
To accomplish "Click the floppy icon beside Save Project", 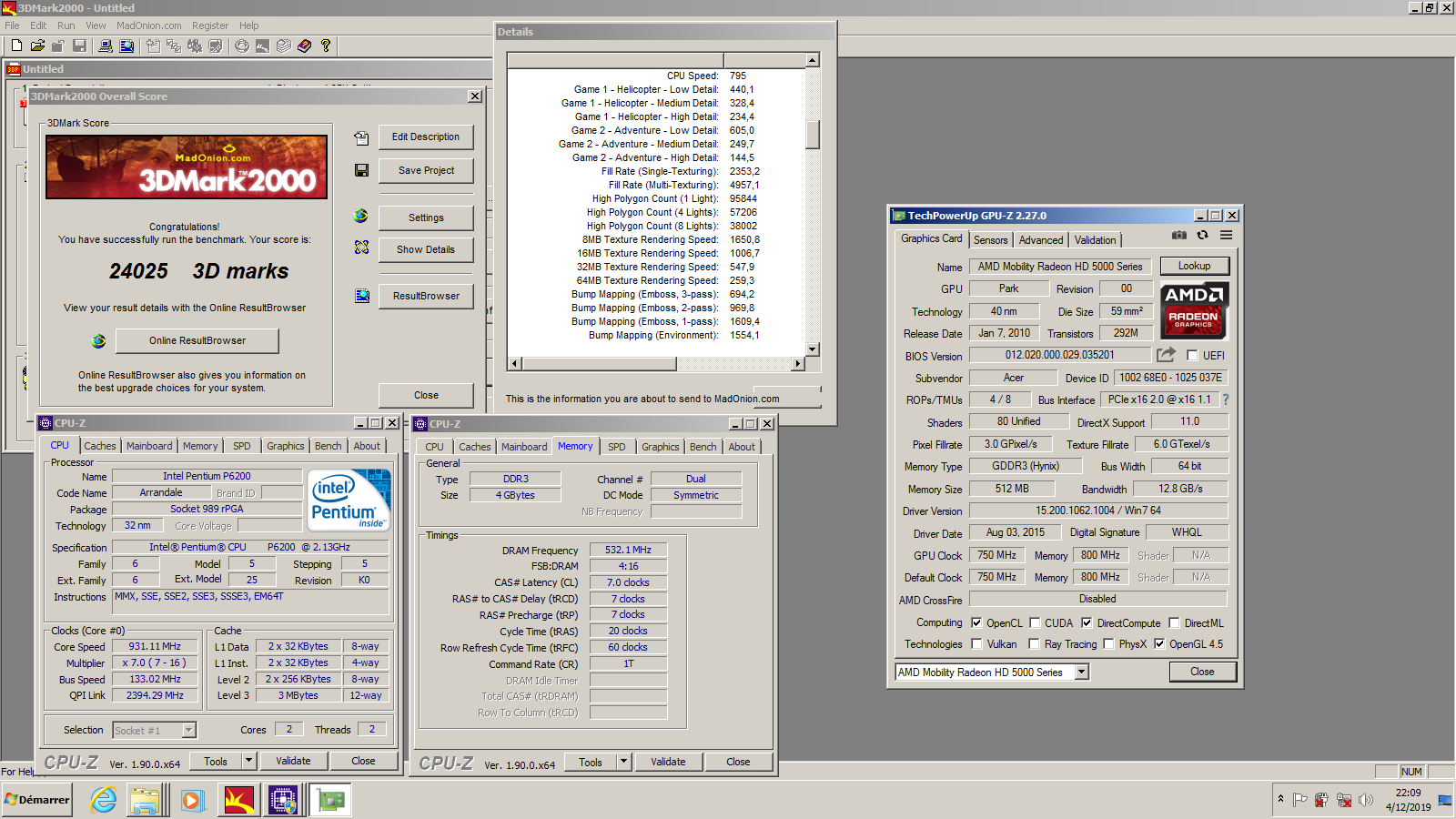I will pos(361,170).
